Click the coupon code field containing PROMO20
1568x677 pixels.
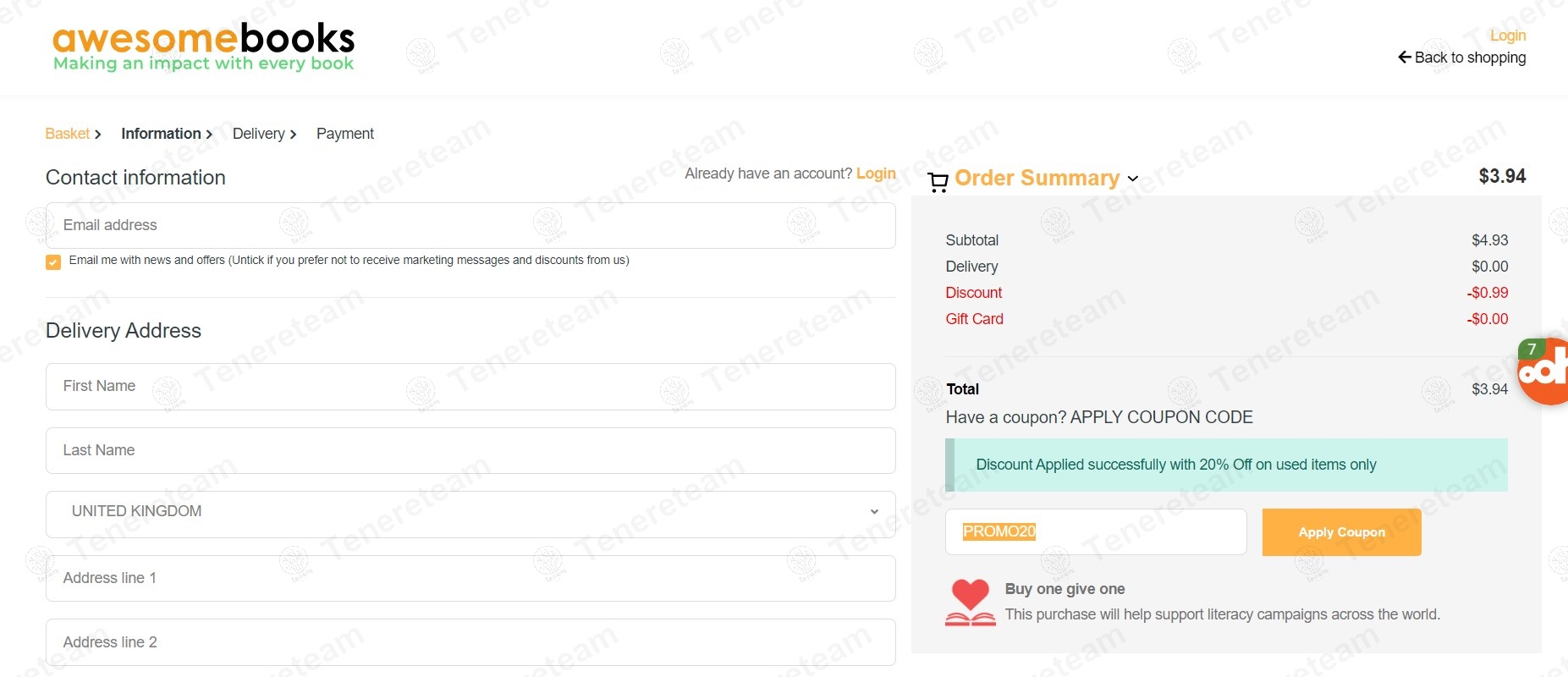pos(1096,531)
